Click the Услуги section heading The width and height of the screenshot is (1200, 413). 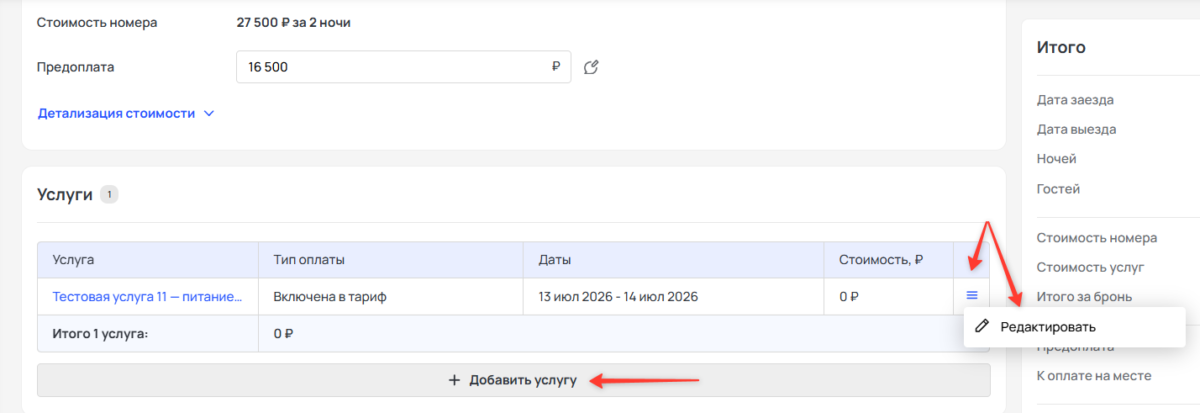coord(65,195)
